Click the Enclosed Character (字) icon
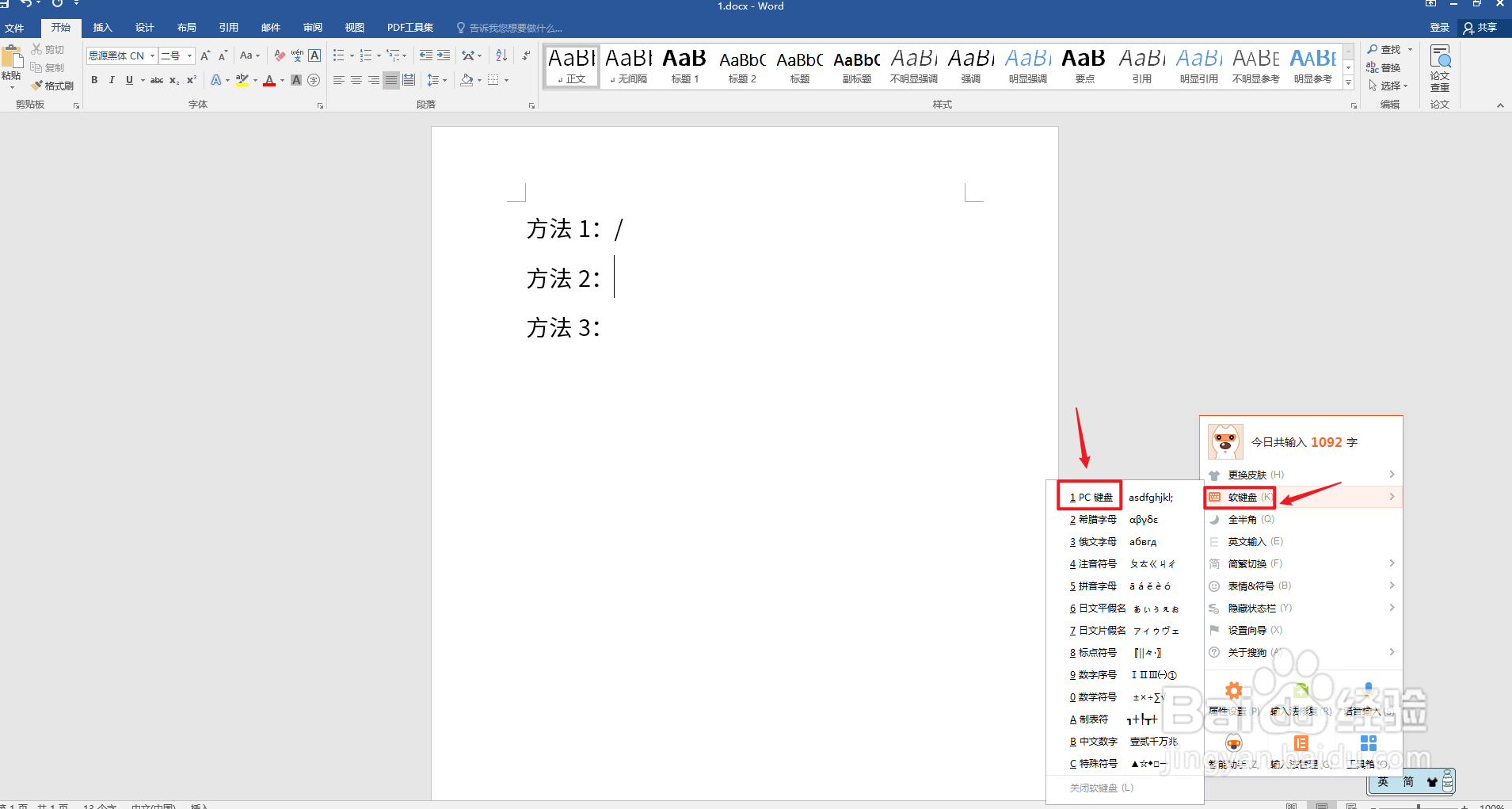Screen dimensions: 1512x809 [314, 80]
